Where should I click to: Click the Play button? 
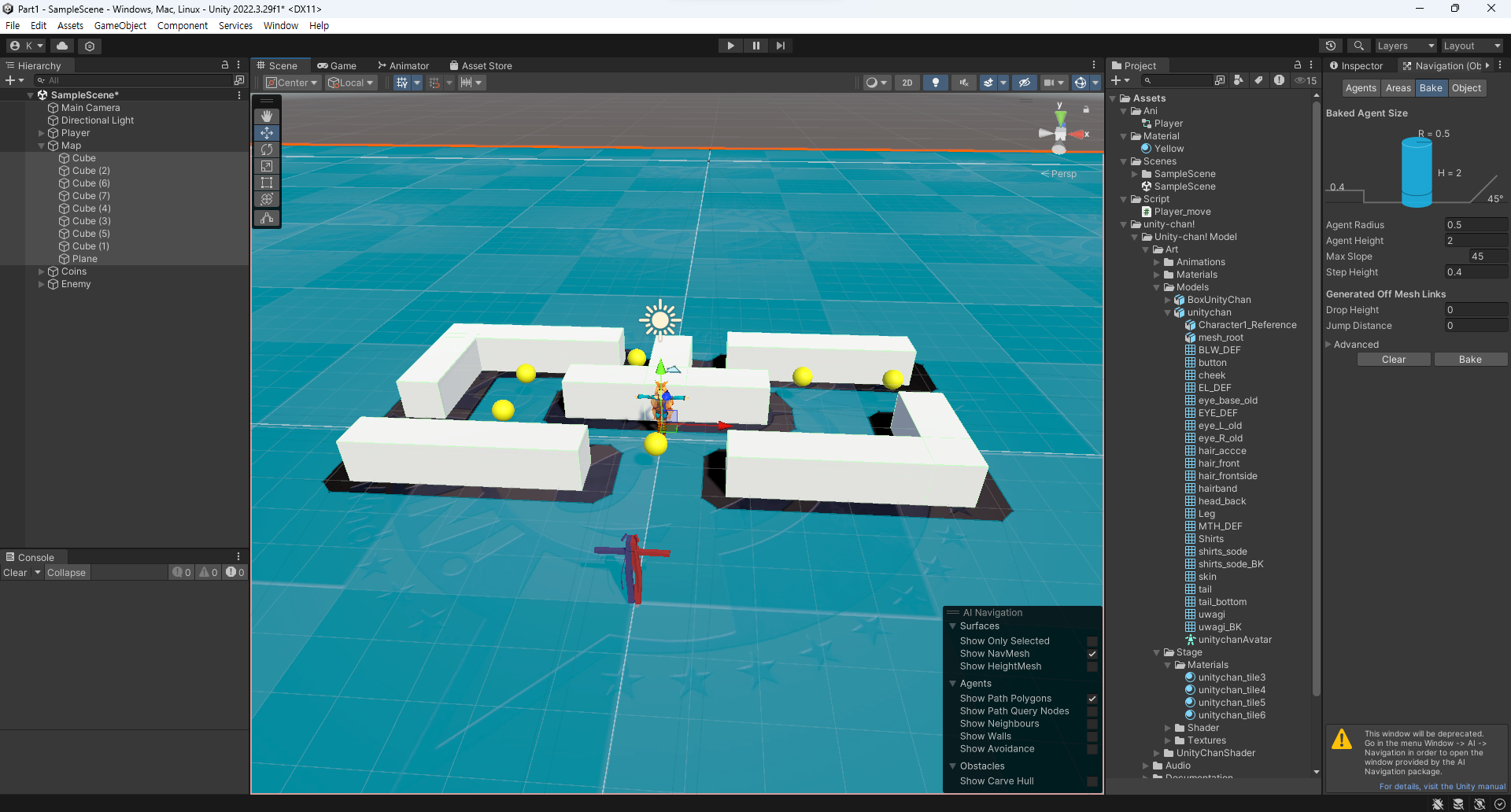[730, 46]
